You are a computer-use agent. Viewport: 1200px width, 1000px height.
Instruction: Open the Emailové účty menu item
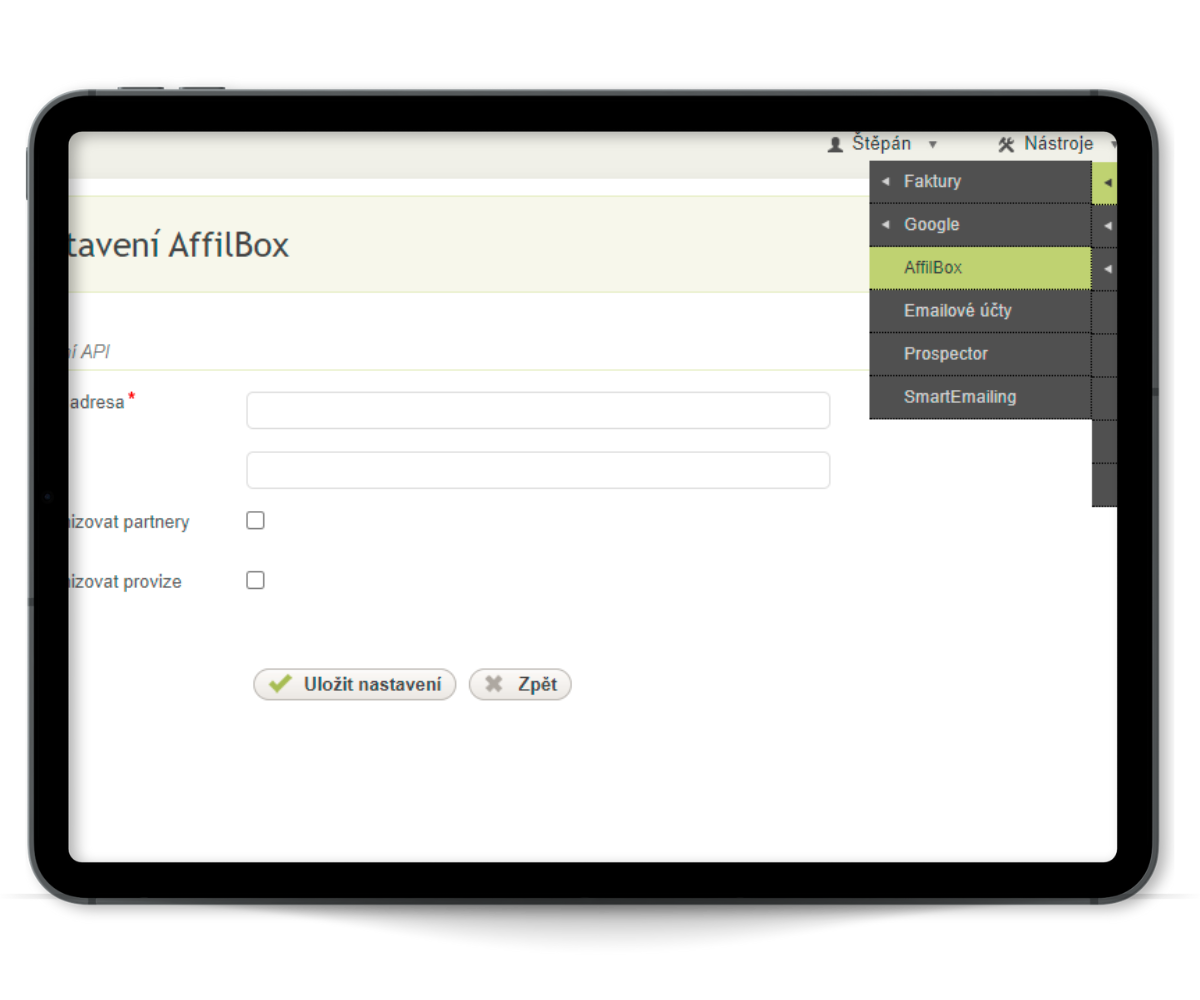[x=980, y=311]
